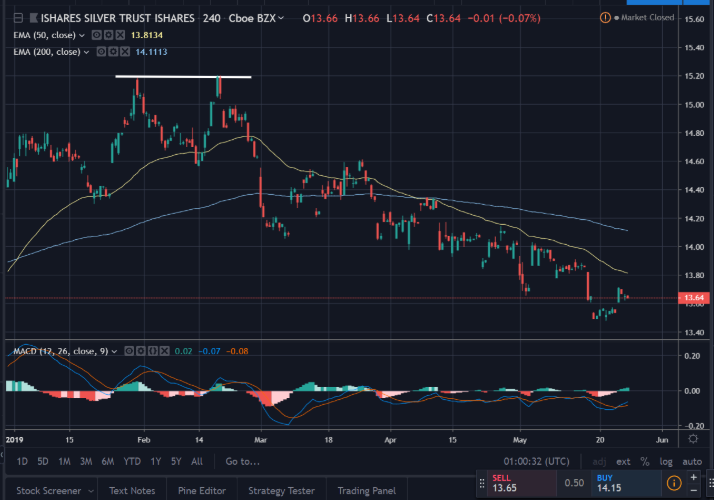The height and width of the screenshot is (500, 714).
Task: Toggle percent scale mode
Action: (x=645, y=462)
